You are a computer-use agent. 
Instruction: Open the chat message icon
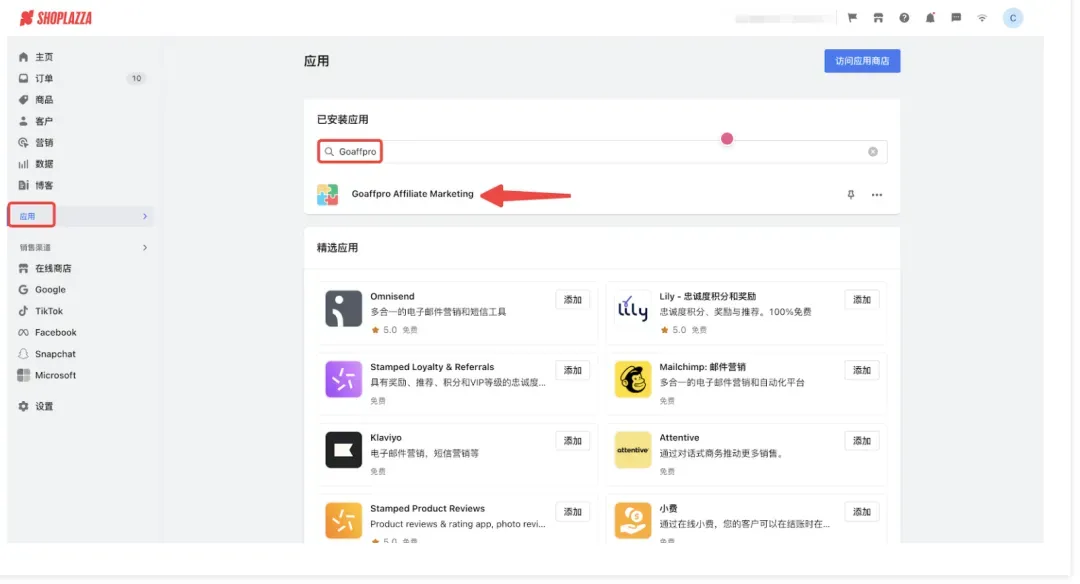tap(956, 18)
